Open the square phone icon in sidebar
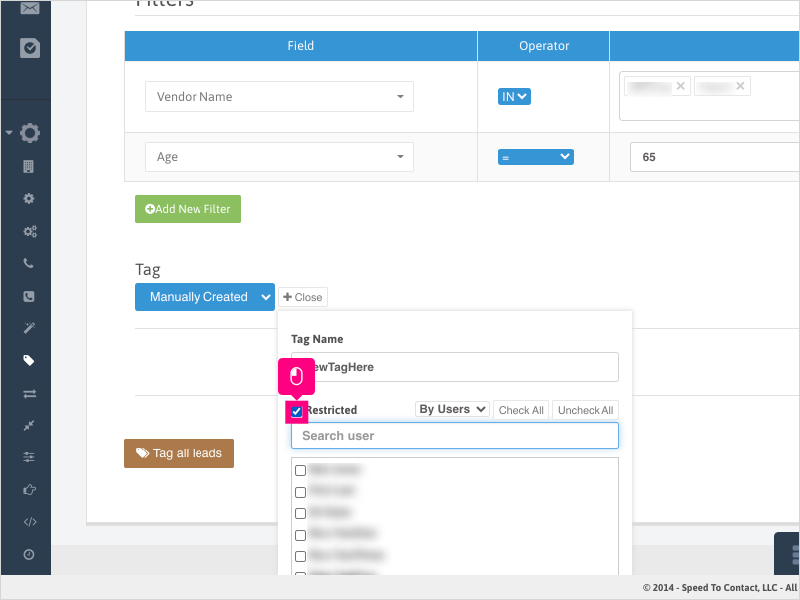The height and width of the screenshot is (600, 800). (29, 296)
